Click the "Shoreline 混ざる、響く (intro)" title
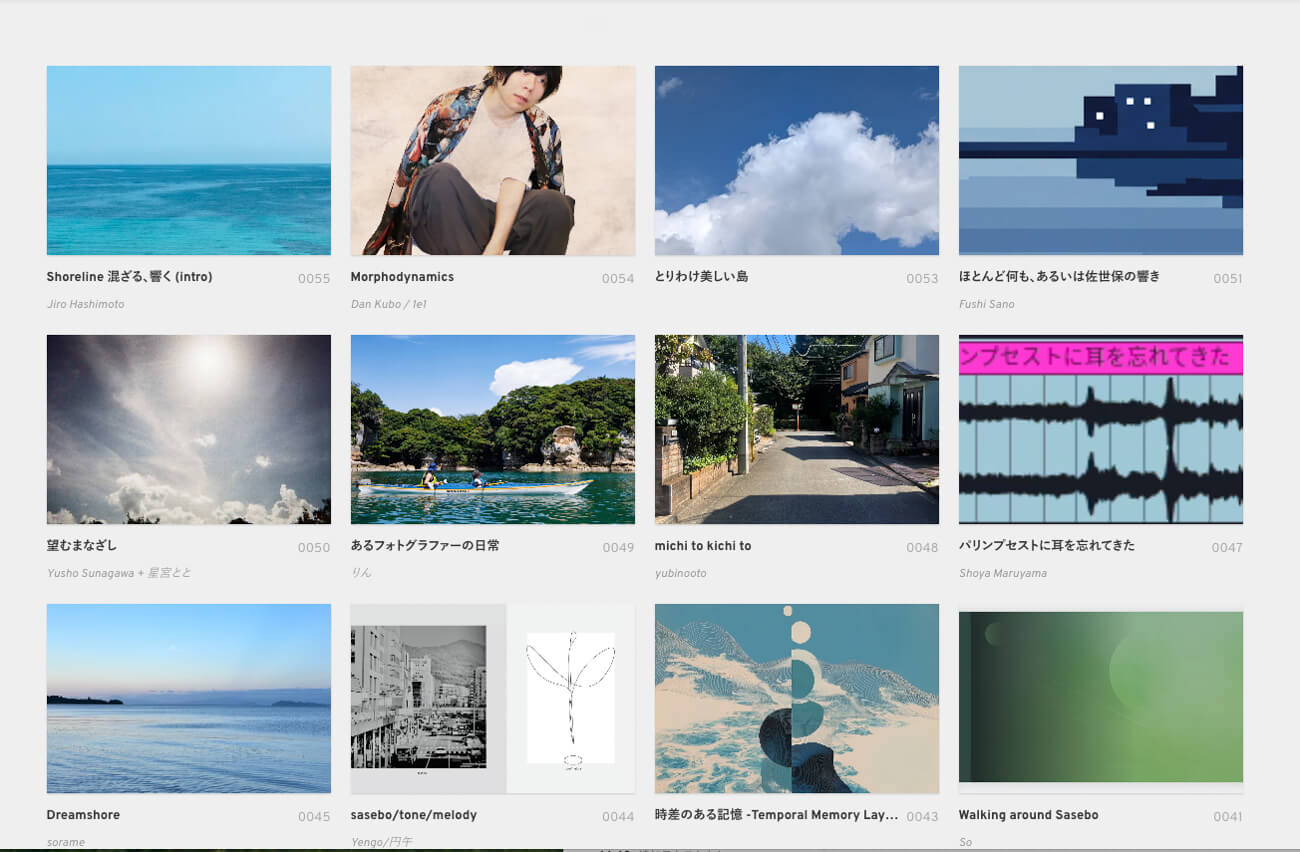Image resolution: width=1300 pixels, height=852 pixels. [x=129, y=277]
